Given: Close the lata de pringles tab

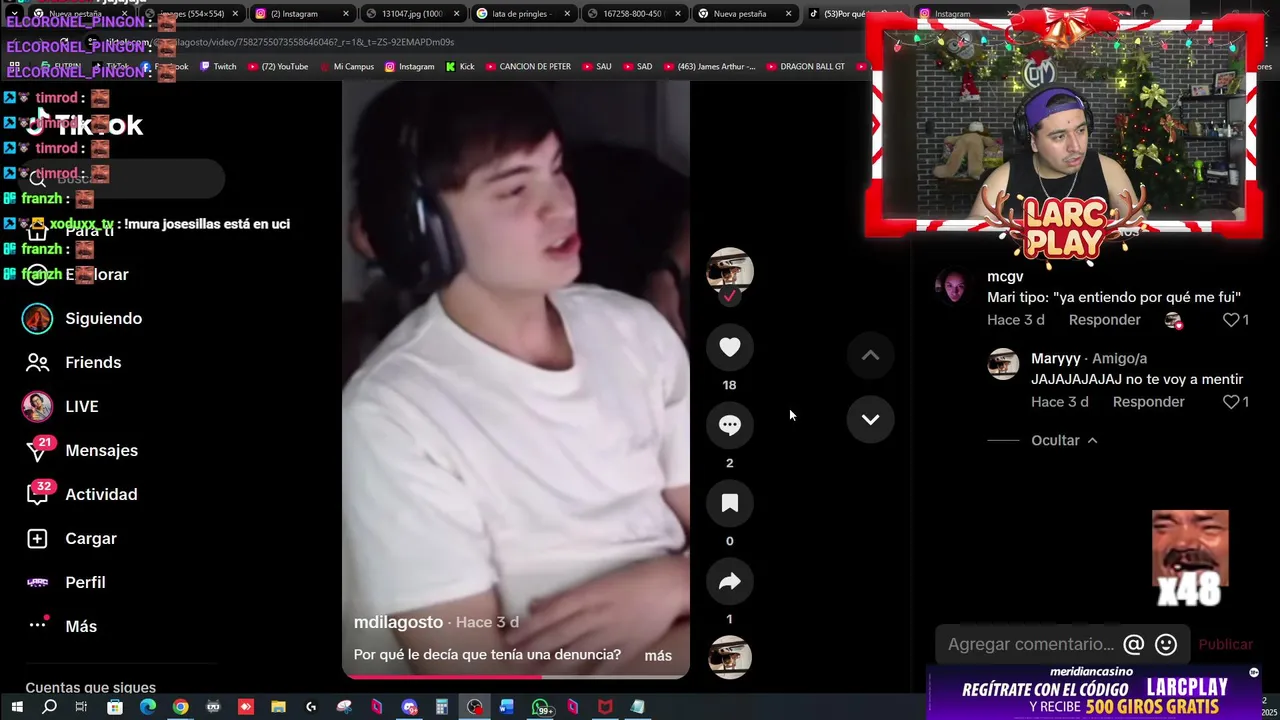Looking at the screenshot, I should click(x=567, y=14).
